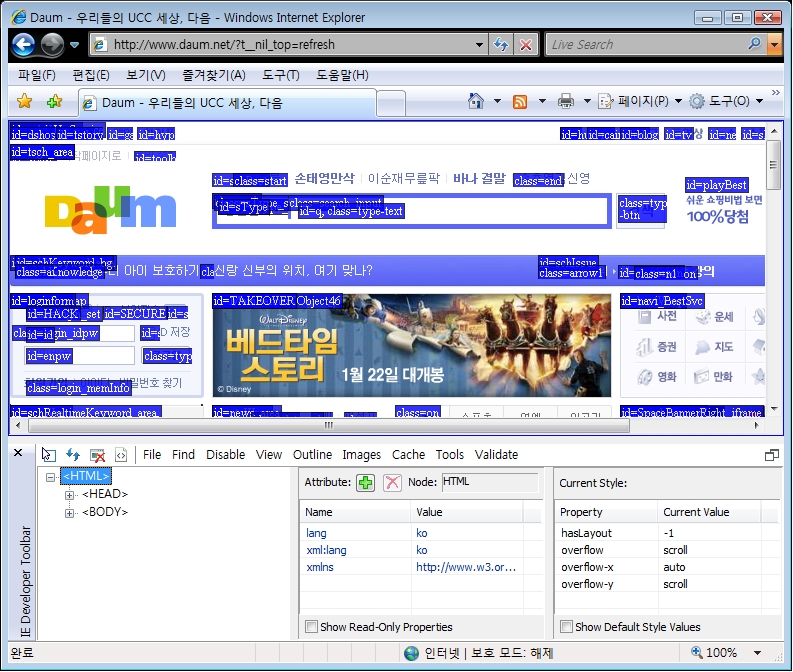Click the password field id=enpw
793x672 pixels.
click(x=79, y=355)
